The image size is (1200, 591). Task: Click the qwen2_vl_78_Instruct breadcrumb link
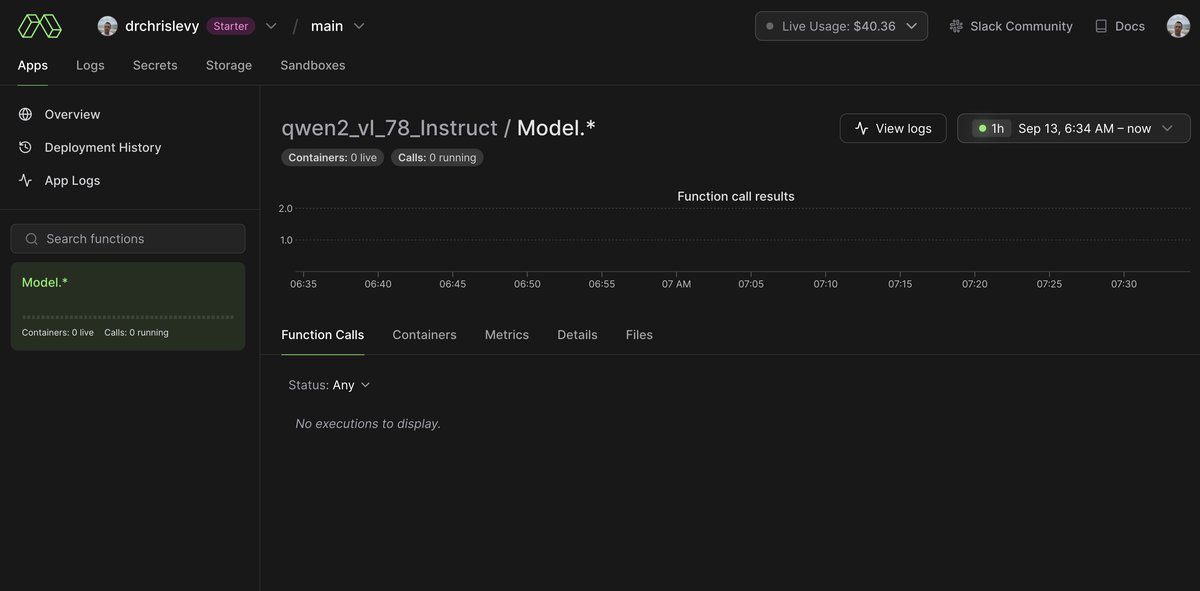tap(389, 128)
